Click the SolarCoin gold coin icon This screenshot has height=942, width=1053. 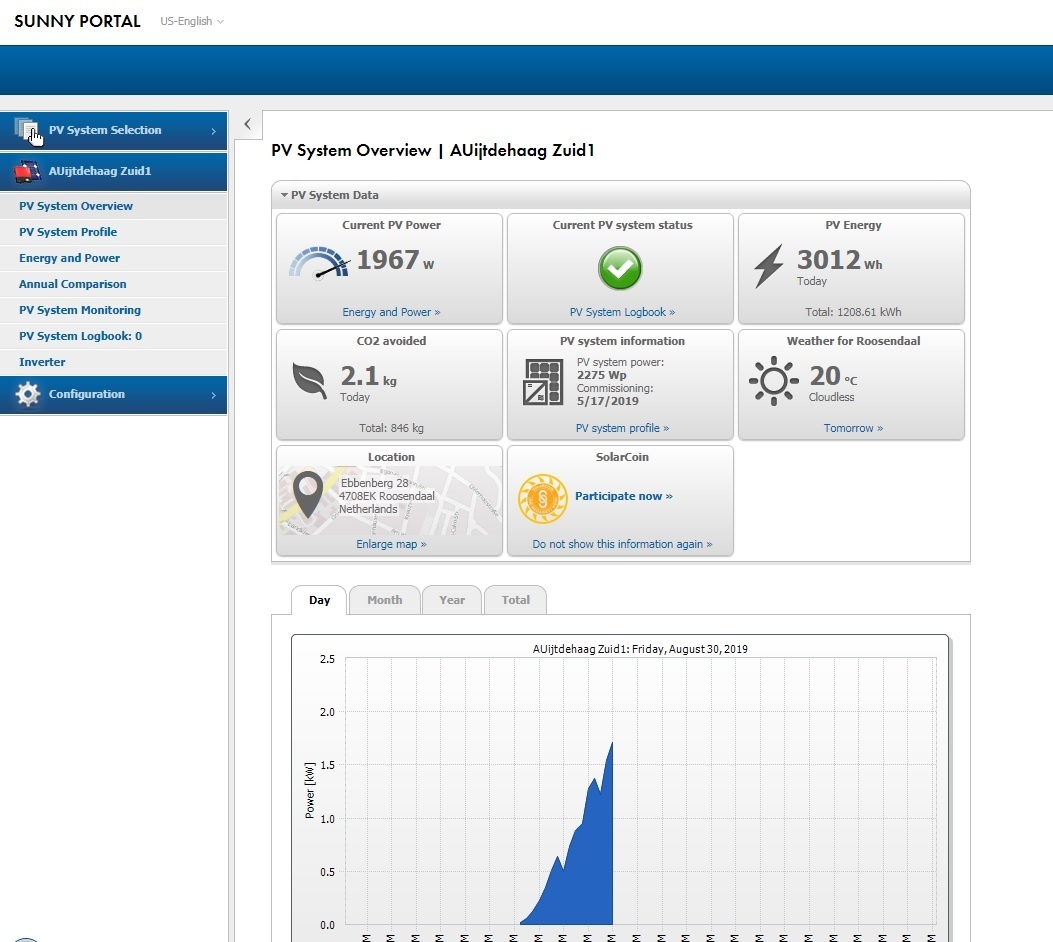[542, 498]
